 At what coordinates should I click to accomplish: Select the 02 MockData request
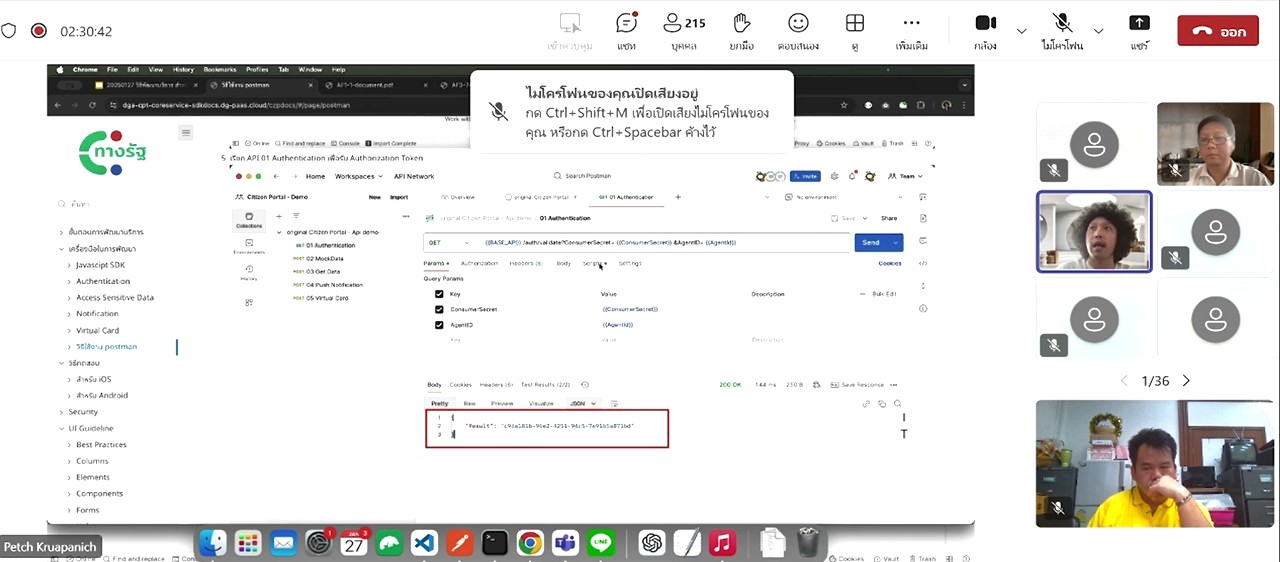click(324, 258)
